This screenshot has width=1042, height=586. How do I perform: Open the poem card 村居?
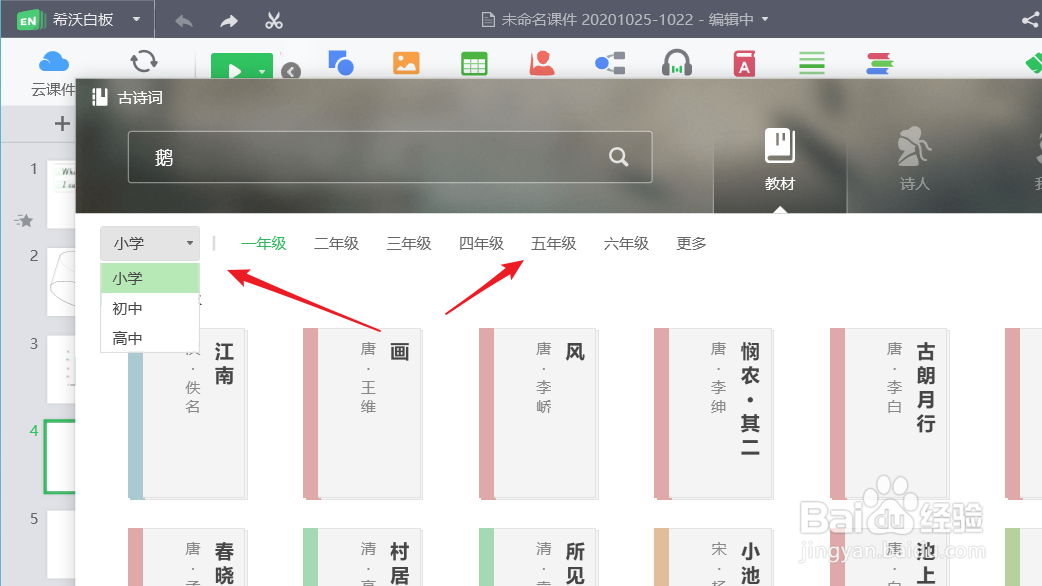(363, 557)
